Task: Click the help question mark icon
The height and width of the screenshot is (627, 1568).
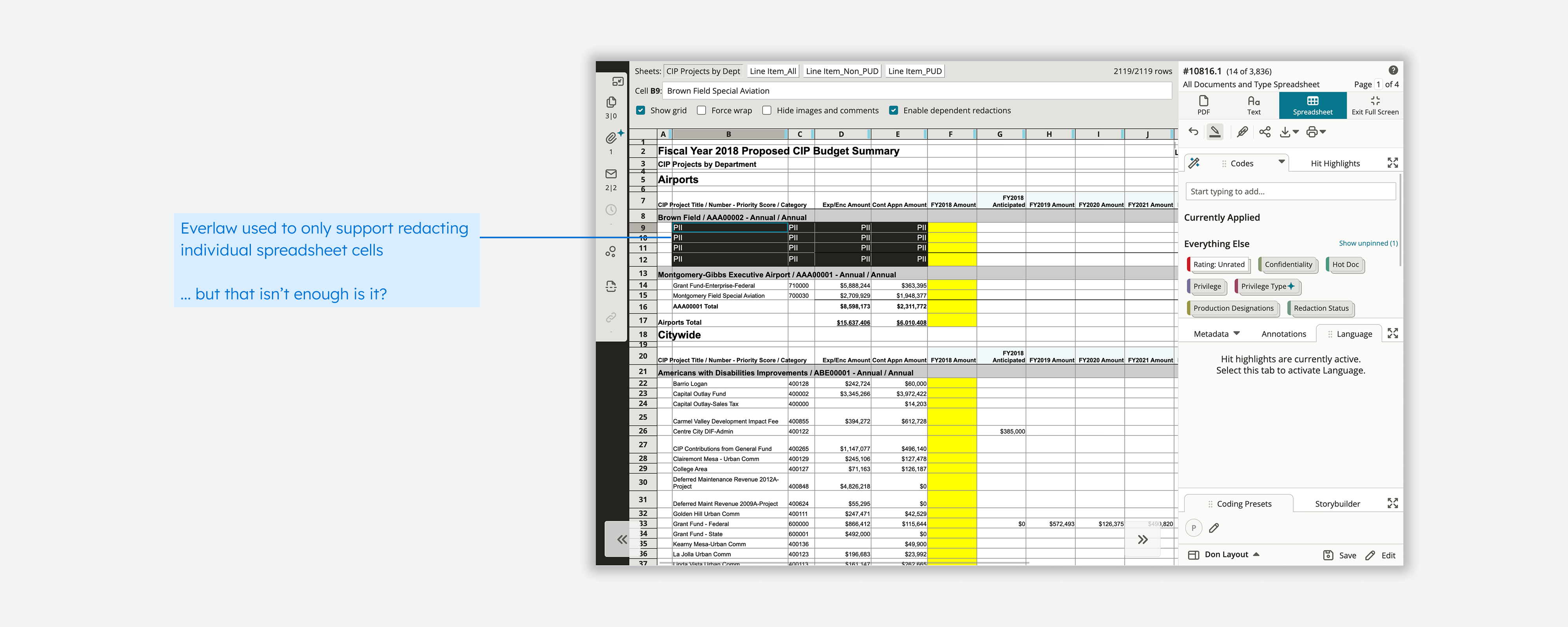Action: pyautogui.click(x=1393, y=70)
